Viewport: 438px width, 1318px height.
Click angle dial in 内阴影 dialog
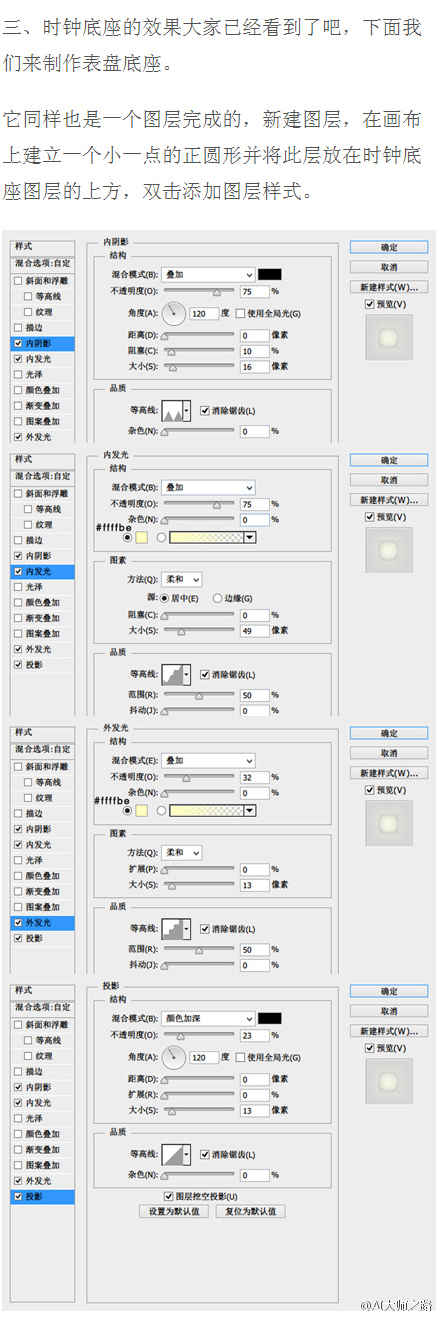point(173,313)
